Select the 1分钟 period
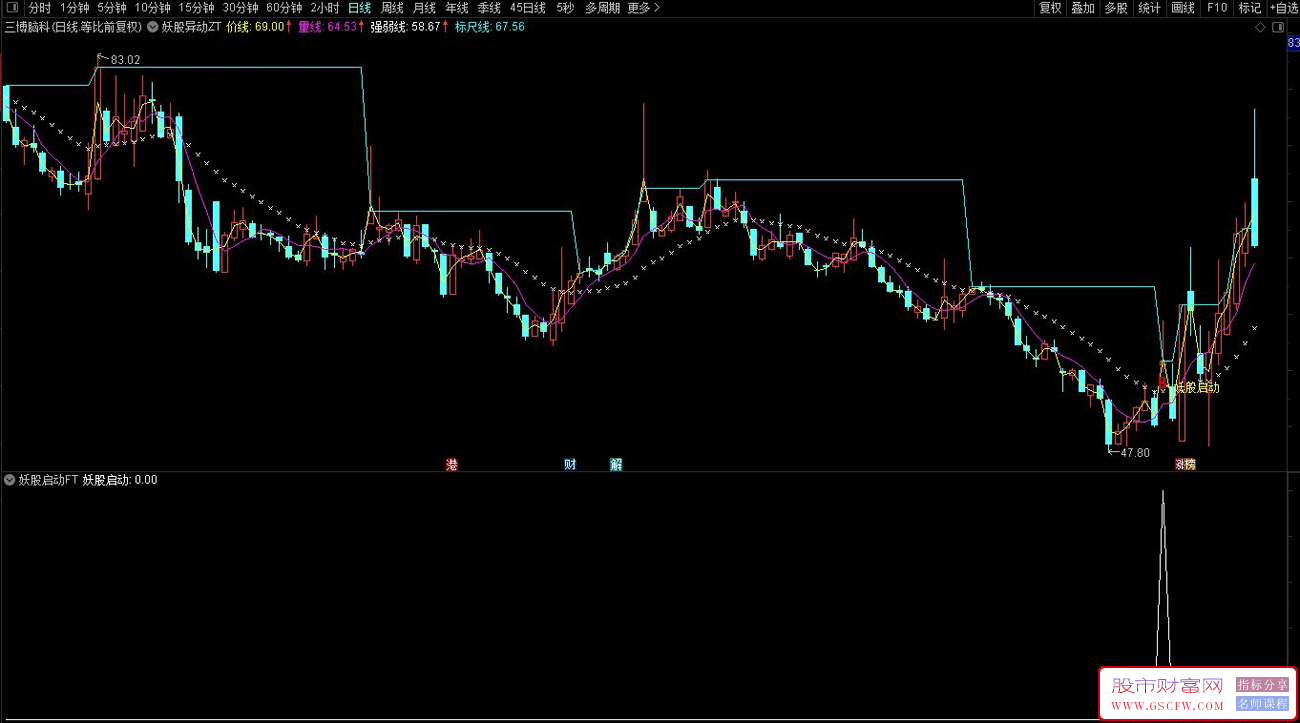1300x723 pixels. pos(75,8)
